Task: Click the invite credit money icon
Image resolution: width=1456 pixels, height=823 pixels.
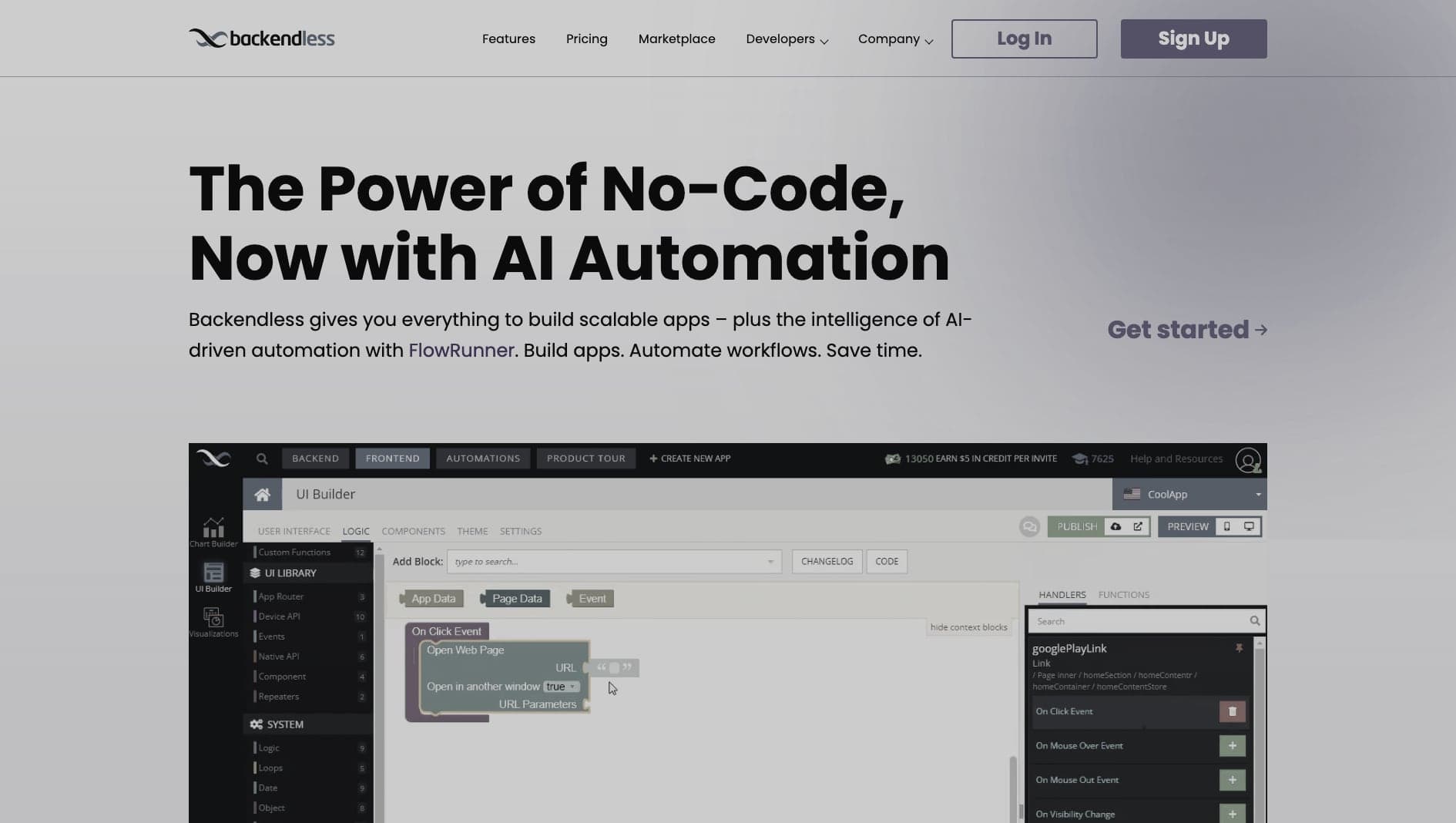Action: click(x=892, y=459)
